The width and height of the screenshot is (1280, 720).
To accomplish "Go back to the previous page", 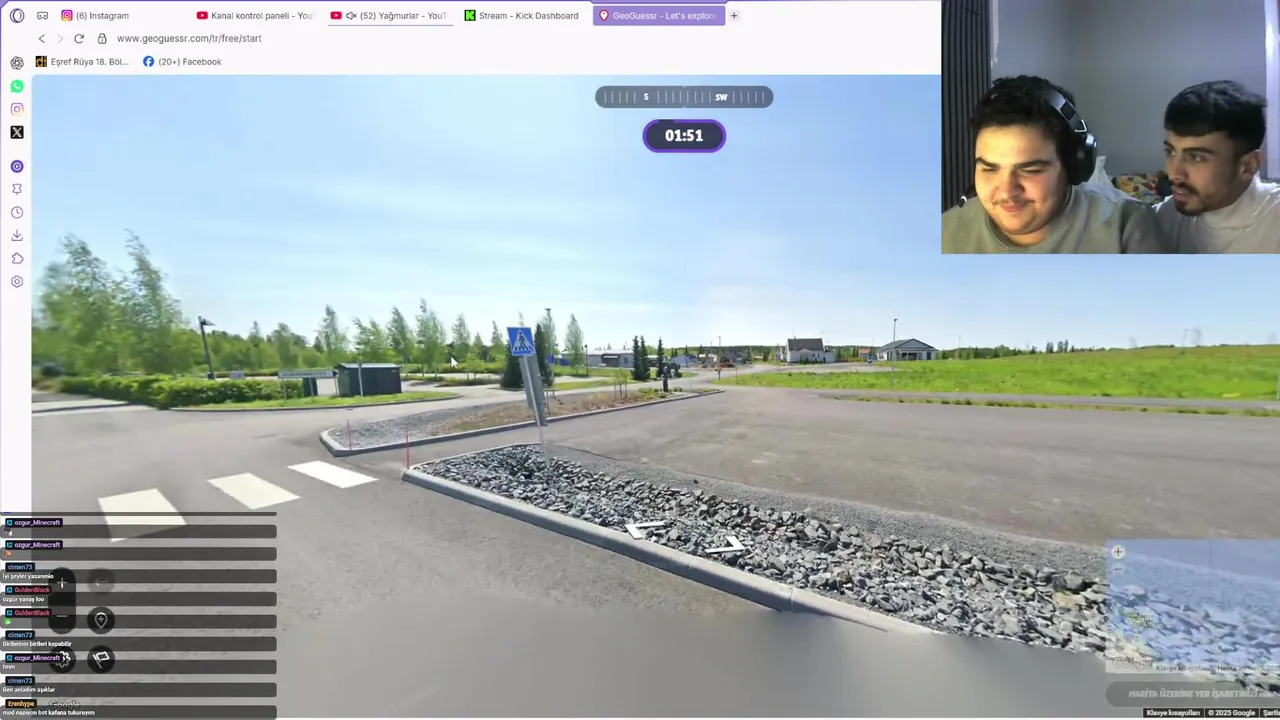I will coord(42,39).
